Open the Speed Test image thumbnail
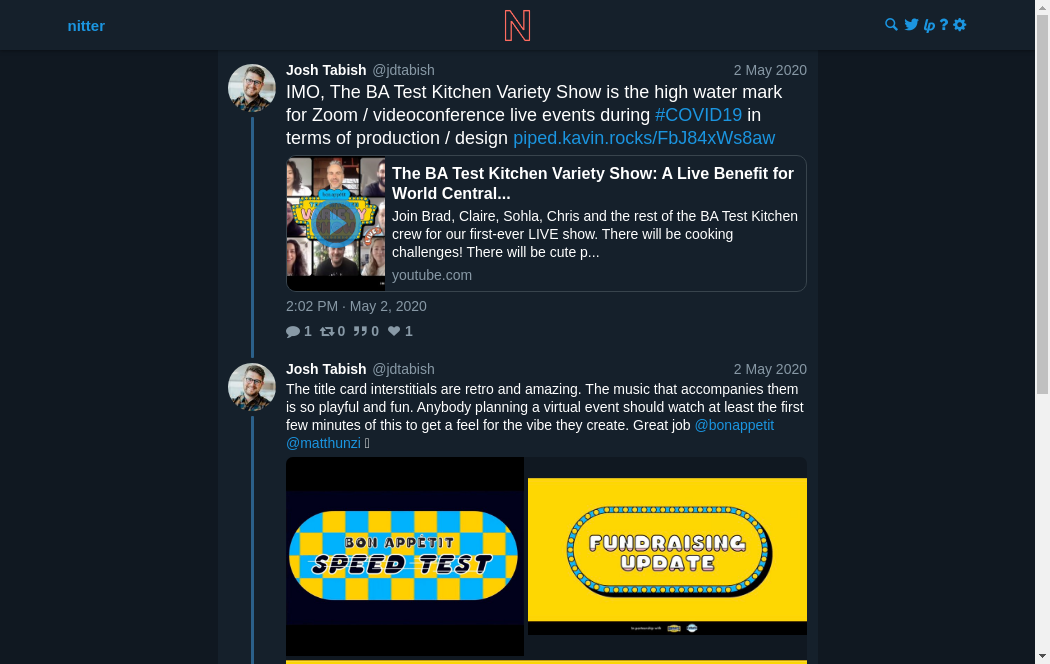 coord(405,556)
